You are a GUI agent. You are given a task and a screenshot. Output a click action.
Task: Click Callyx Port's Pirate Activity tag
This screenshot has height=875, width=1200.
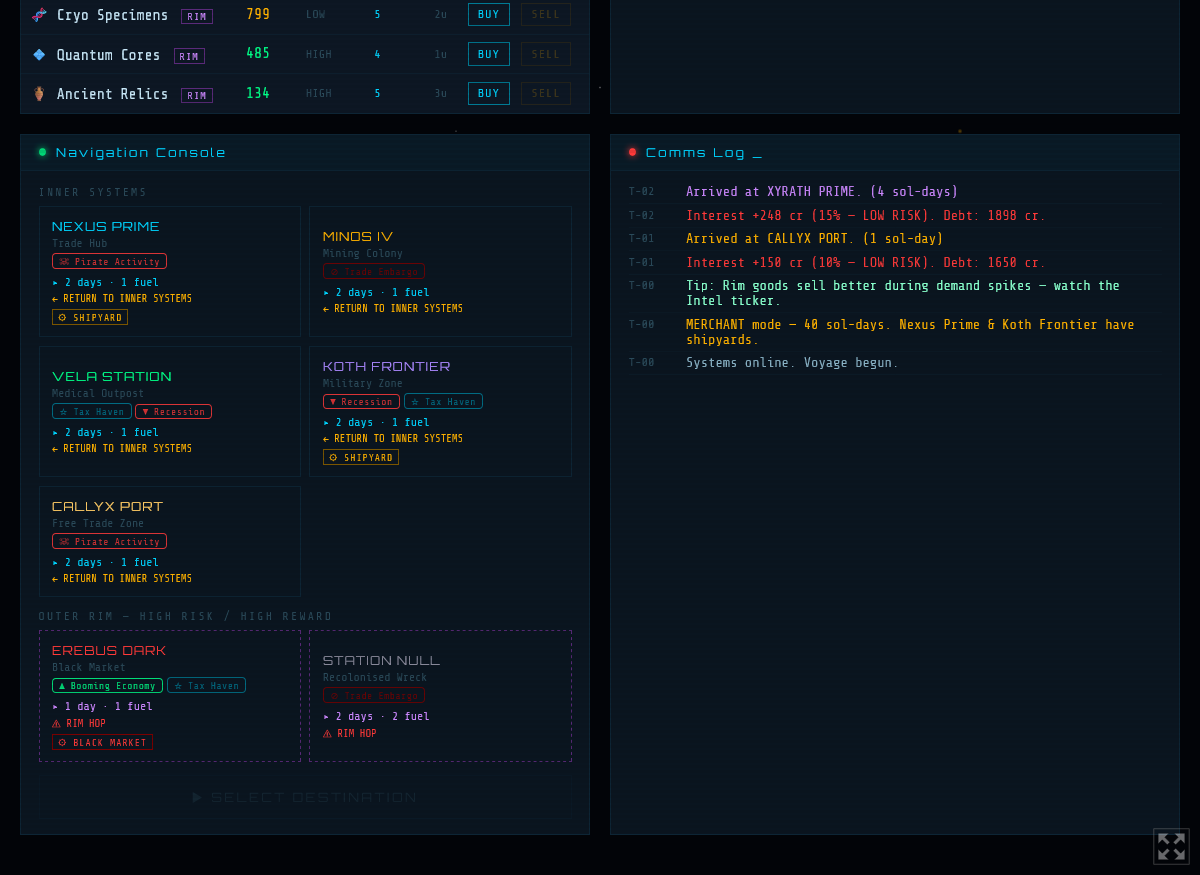[x=109, y=542]
